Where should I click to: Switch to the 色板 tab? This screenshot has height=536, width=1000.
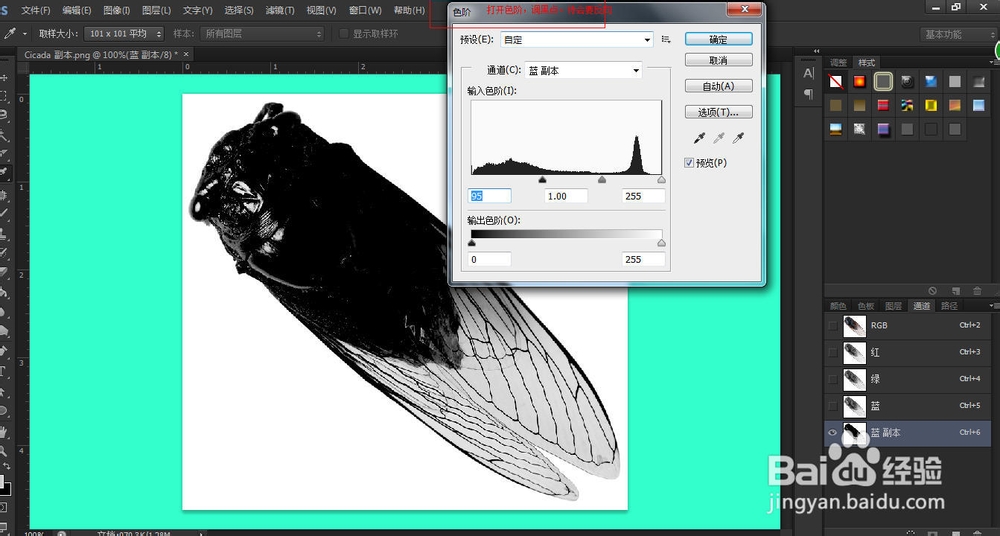pos(865,306)
